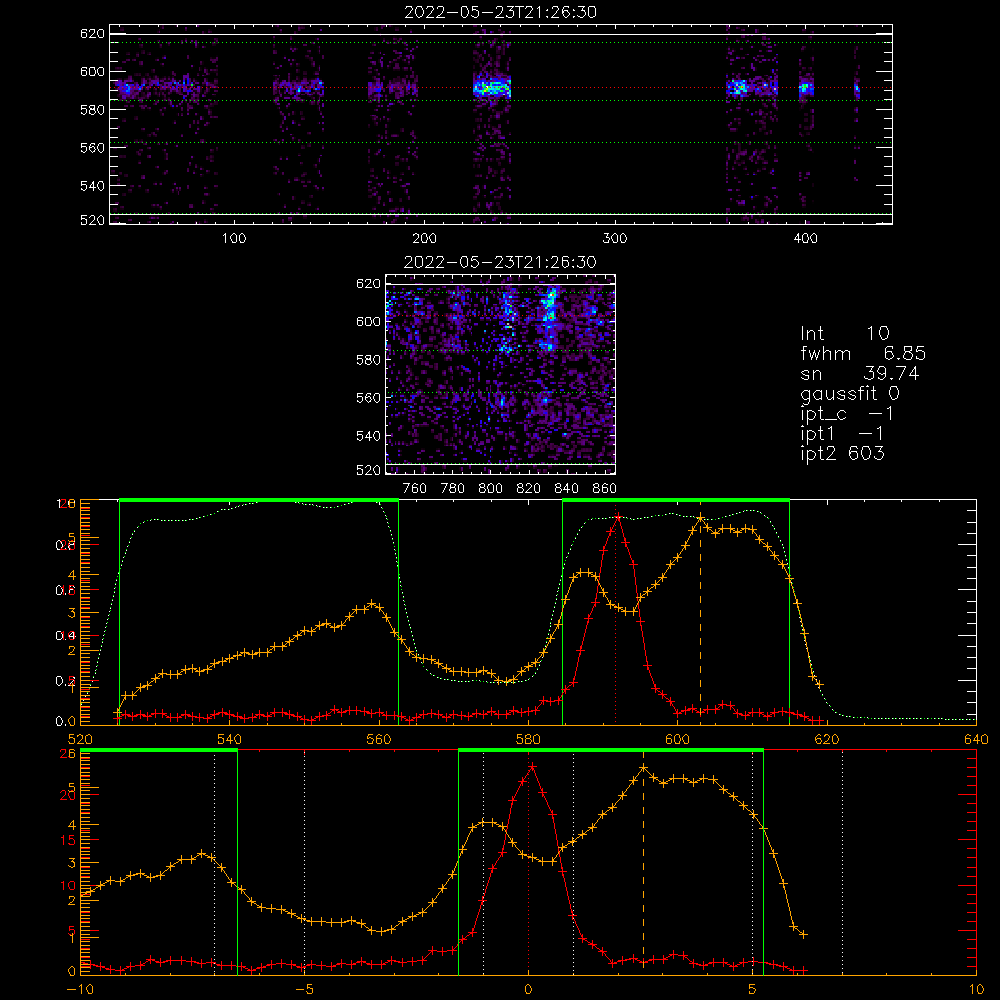The width and height of the screenshot is (1000, 1000).
Task: Click x-axis label 860 in middle image
Action: click(605, 489)
